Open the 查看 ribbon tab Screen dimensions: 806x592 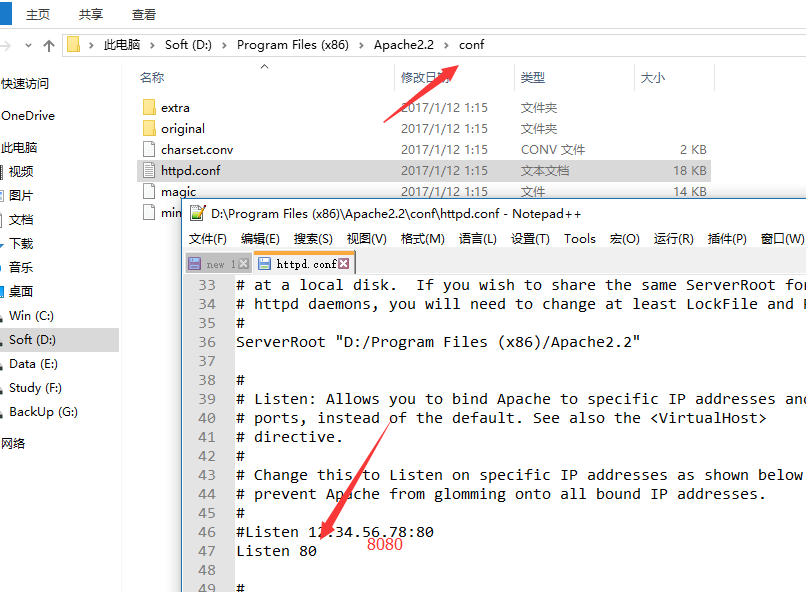(x=144, y=15)
